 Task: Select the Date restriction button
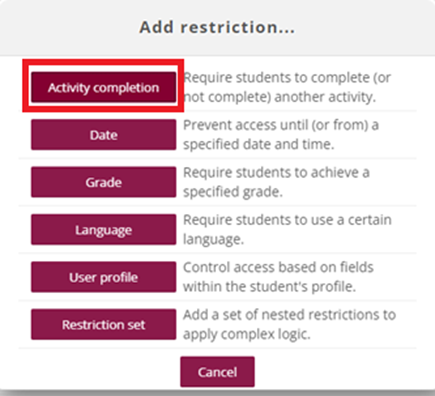tap(103, 135)
